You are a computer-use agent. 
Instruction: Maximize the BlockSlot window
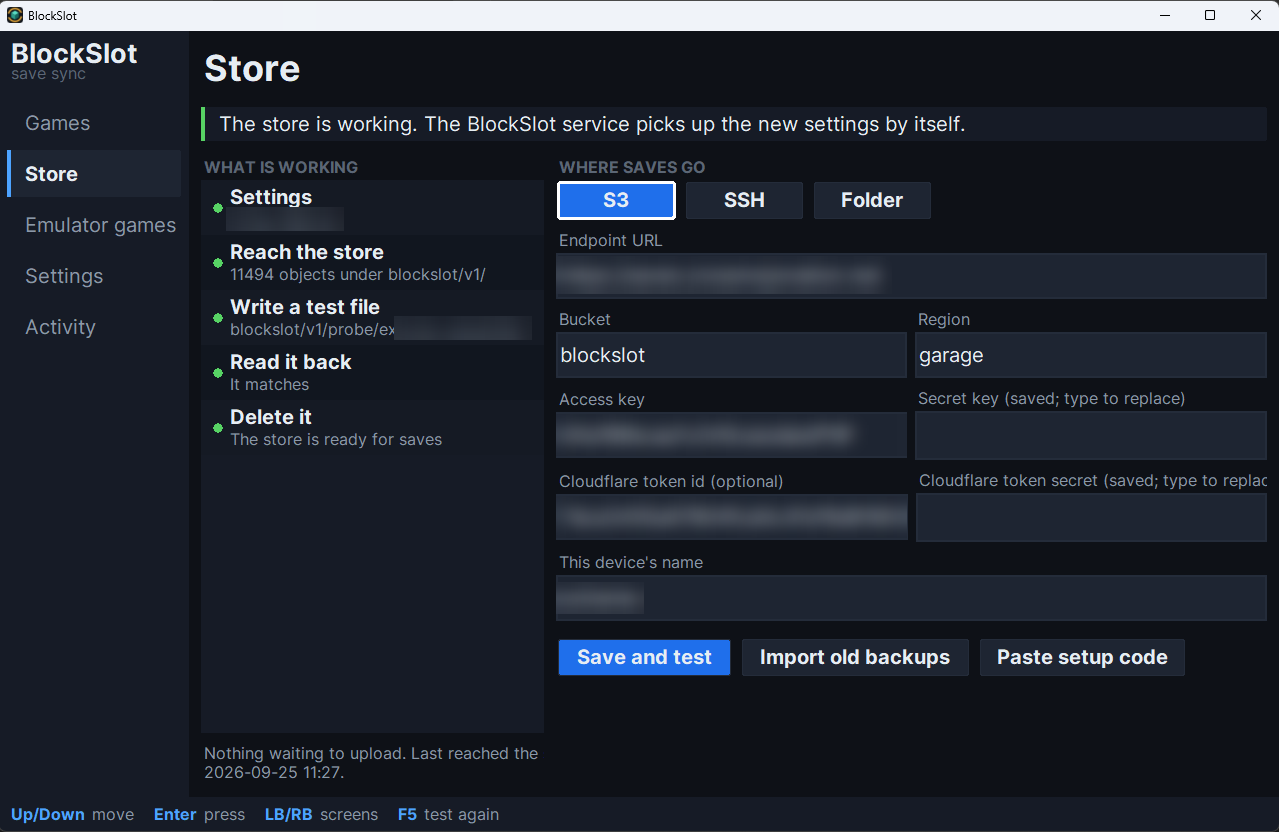(x=1210, y=15)
